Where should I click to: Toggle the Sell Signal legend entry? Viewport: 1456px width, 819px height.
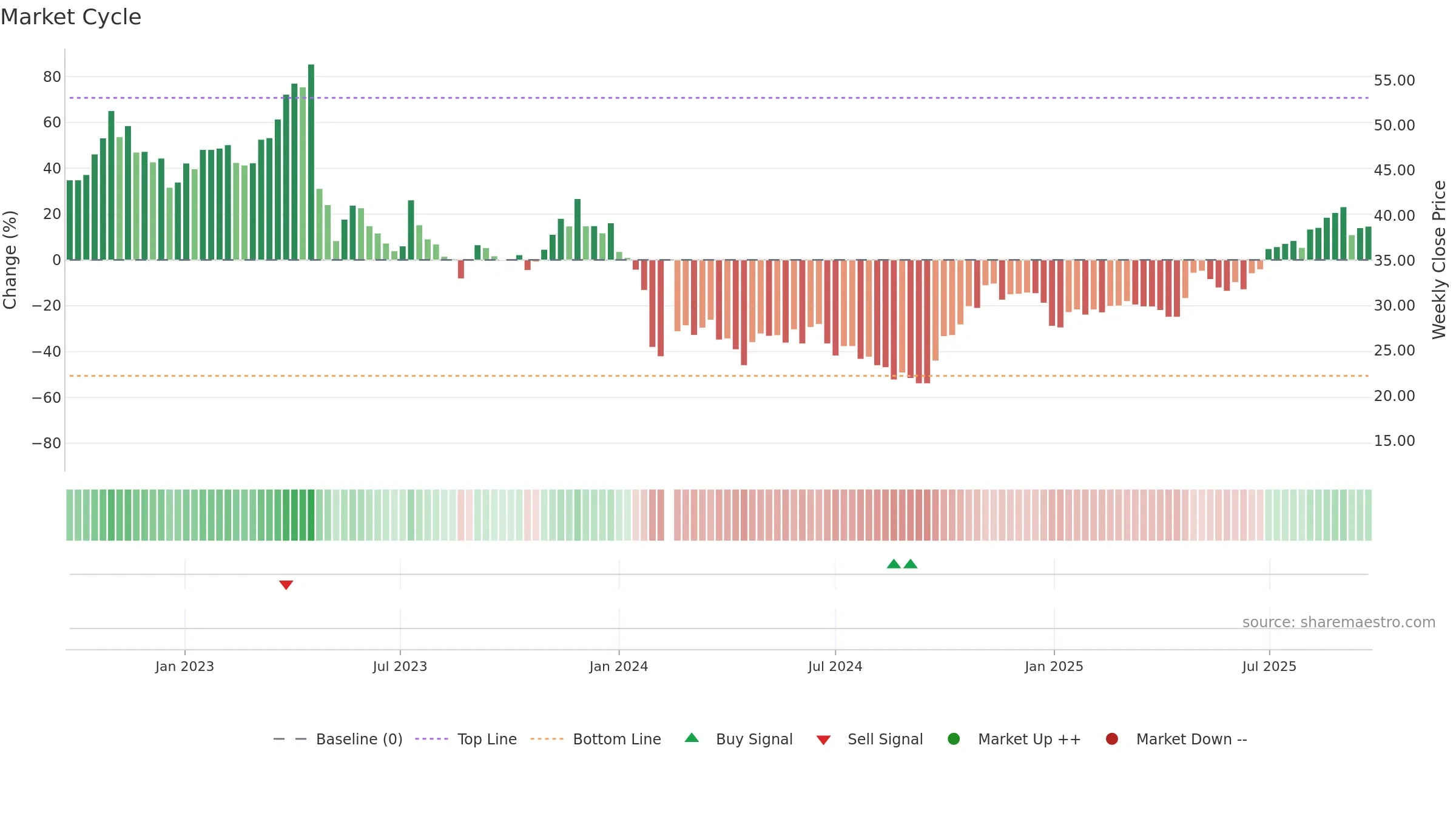[869, 739]
